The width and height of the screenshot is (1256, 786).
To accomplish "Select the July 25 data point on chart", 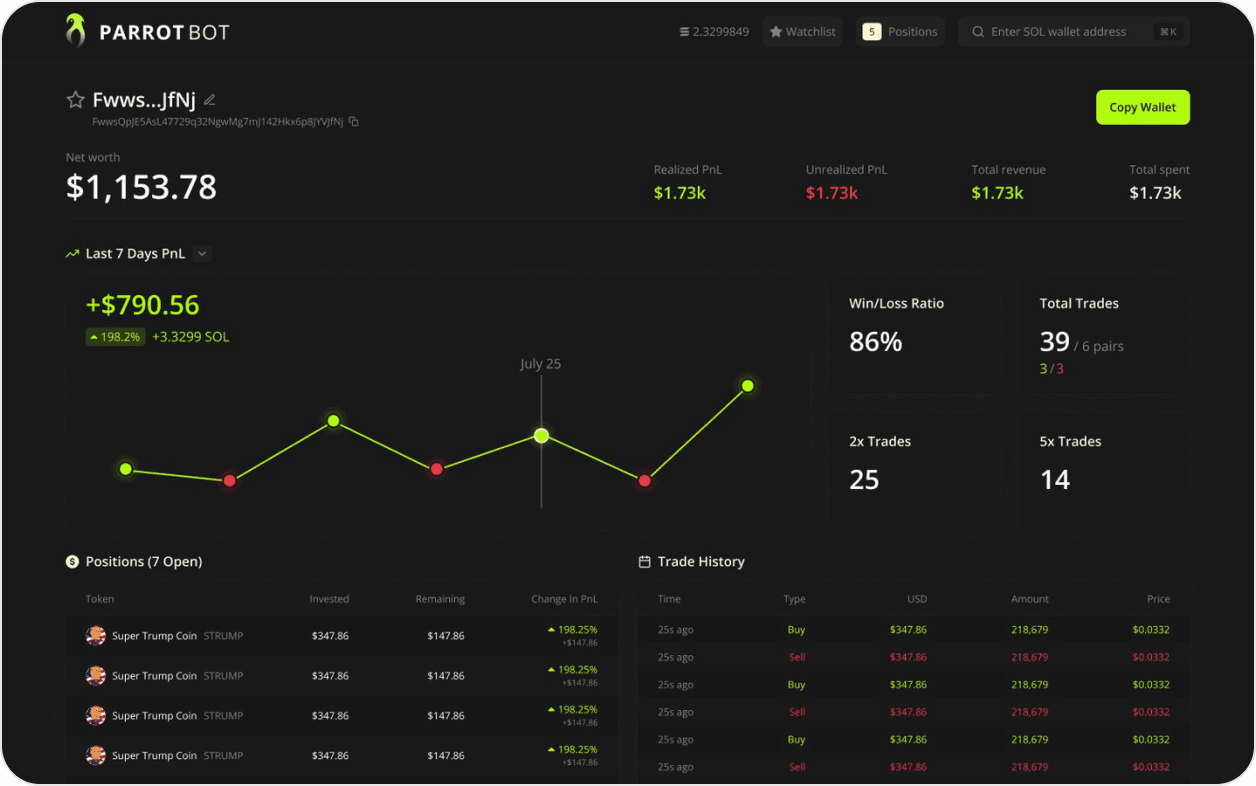I will 541,435.
